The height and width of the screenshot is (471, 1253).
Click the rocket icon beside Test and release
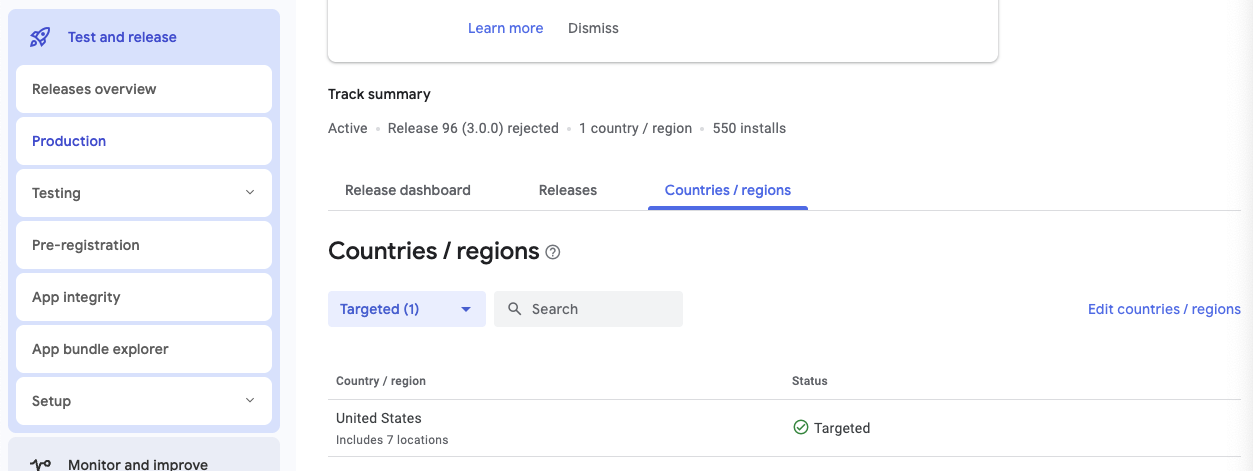click(x=40, y=37)
